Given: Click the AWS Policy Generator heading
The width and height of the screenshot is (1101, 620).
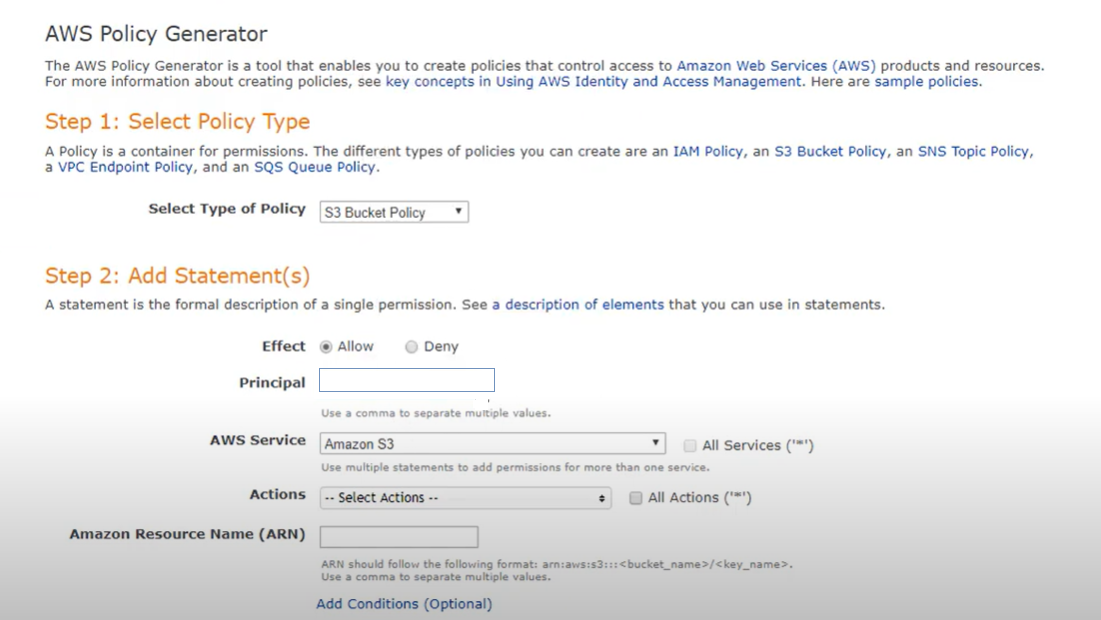Looking at the screenshot, I should coord(156,33).
